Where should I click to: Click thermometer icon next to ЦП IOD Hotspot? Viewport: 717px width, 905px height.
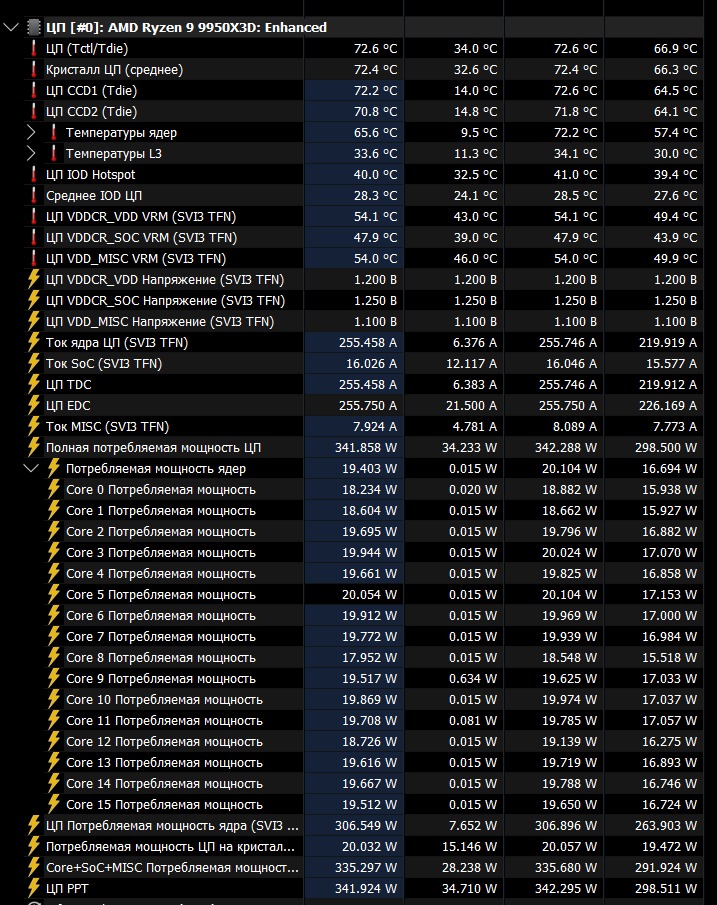click(x=34, y=174)
